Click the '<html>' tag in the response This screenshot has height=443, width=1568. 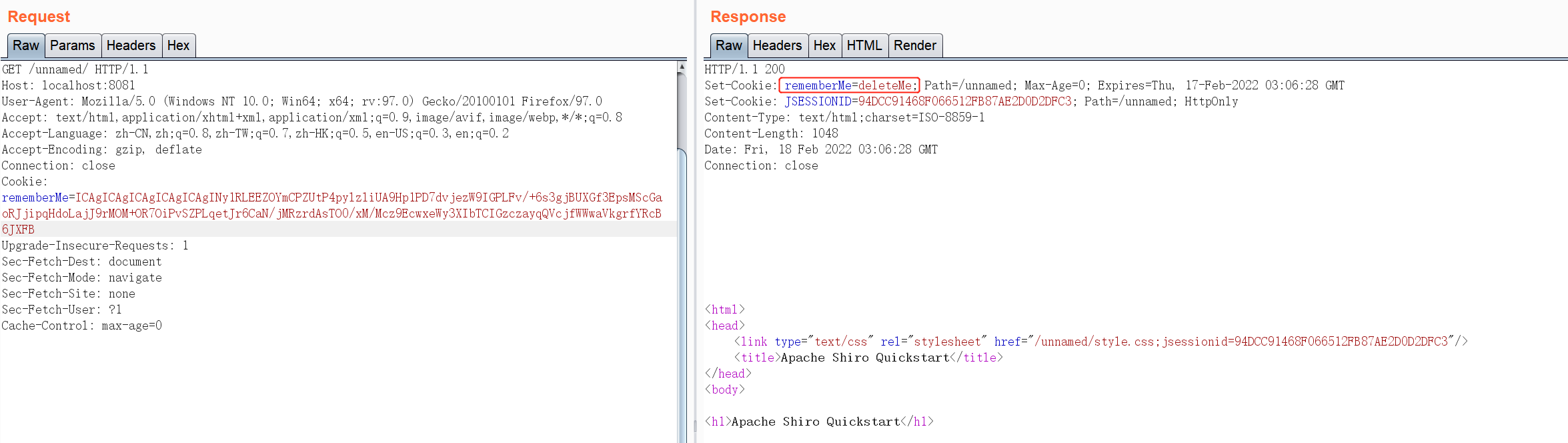pos(725,310)
